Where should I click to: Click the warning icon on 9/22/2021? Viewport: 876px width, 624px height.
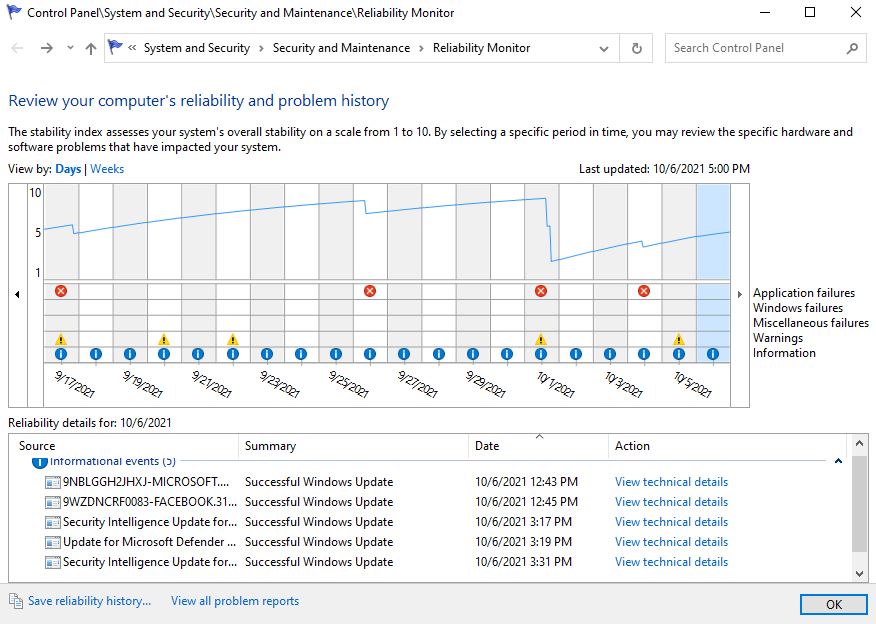pos(233,339)
